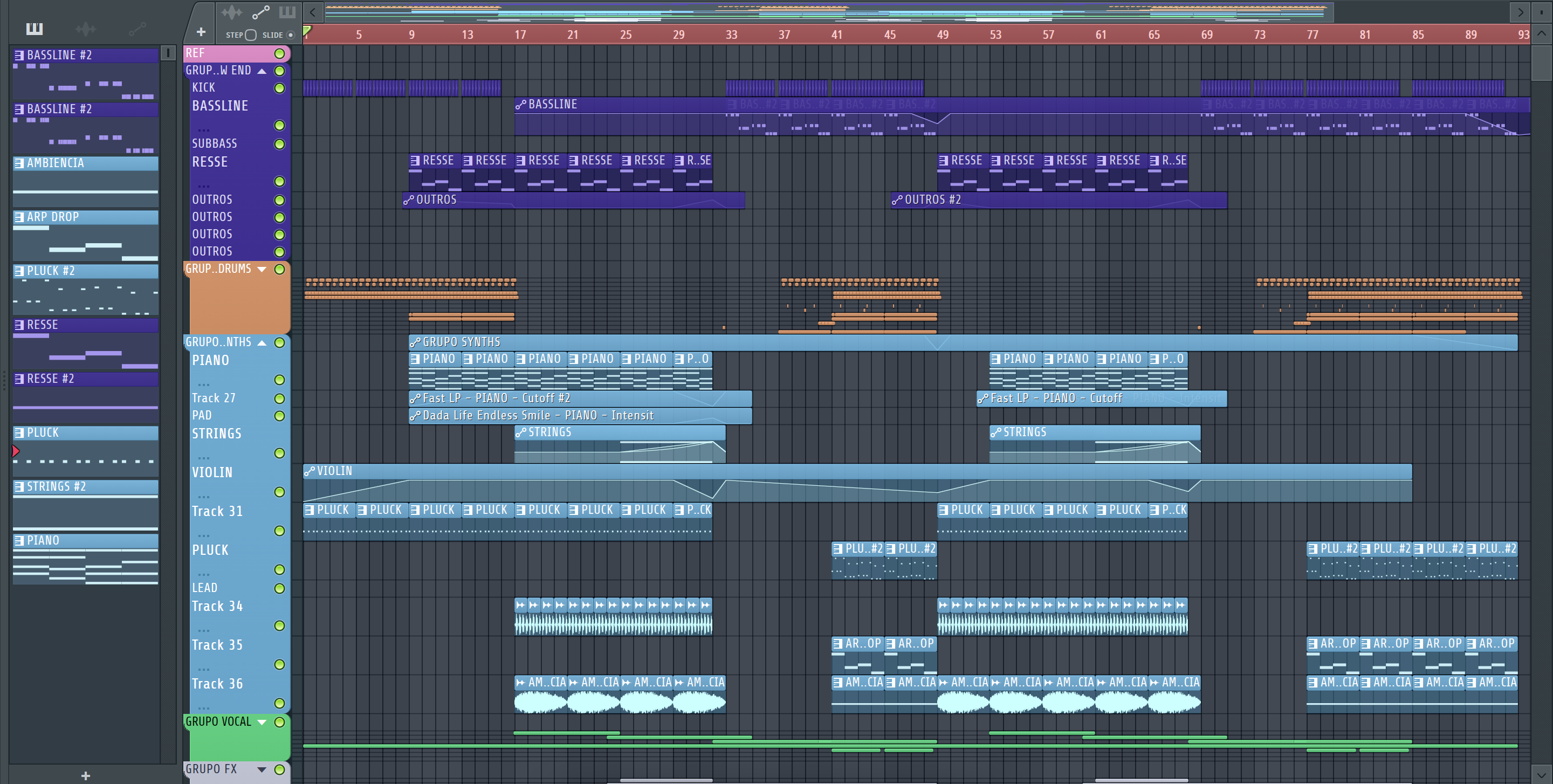
Task: Select BASSLINE track header
Action: (240, 116)
